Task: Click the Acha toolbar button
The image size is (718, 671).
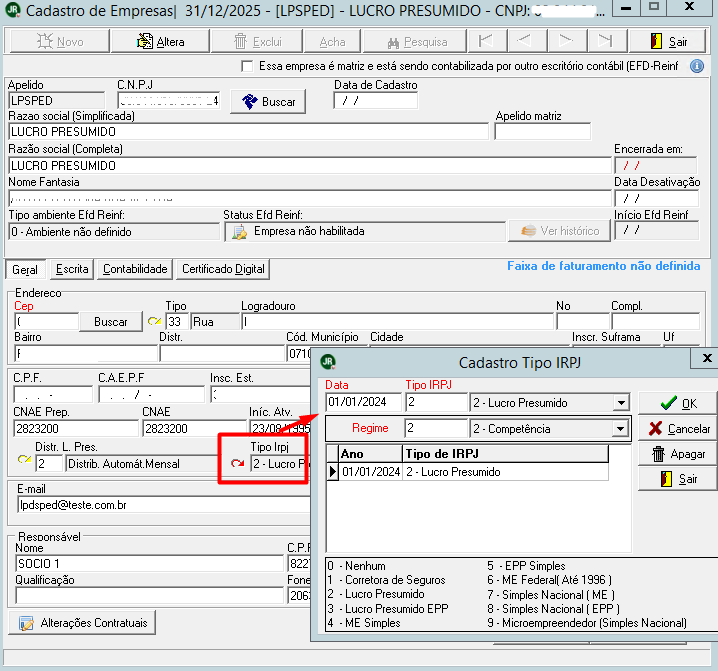Action: click(x=332, y=42)
